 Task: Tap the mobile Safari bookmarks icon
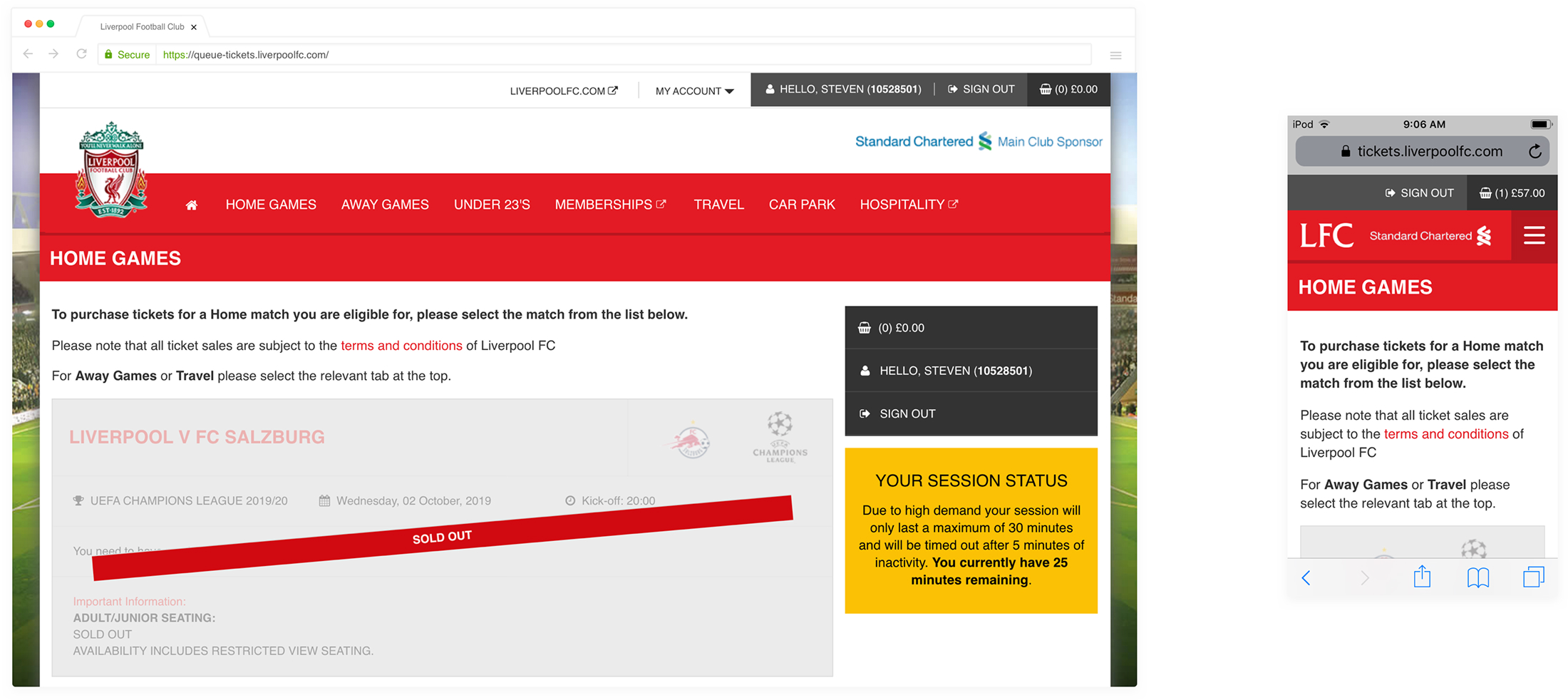[x=1477, y=577]
